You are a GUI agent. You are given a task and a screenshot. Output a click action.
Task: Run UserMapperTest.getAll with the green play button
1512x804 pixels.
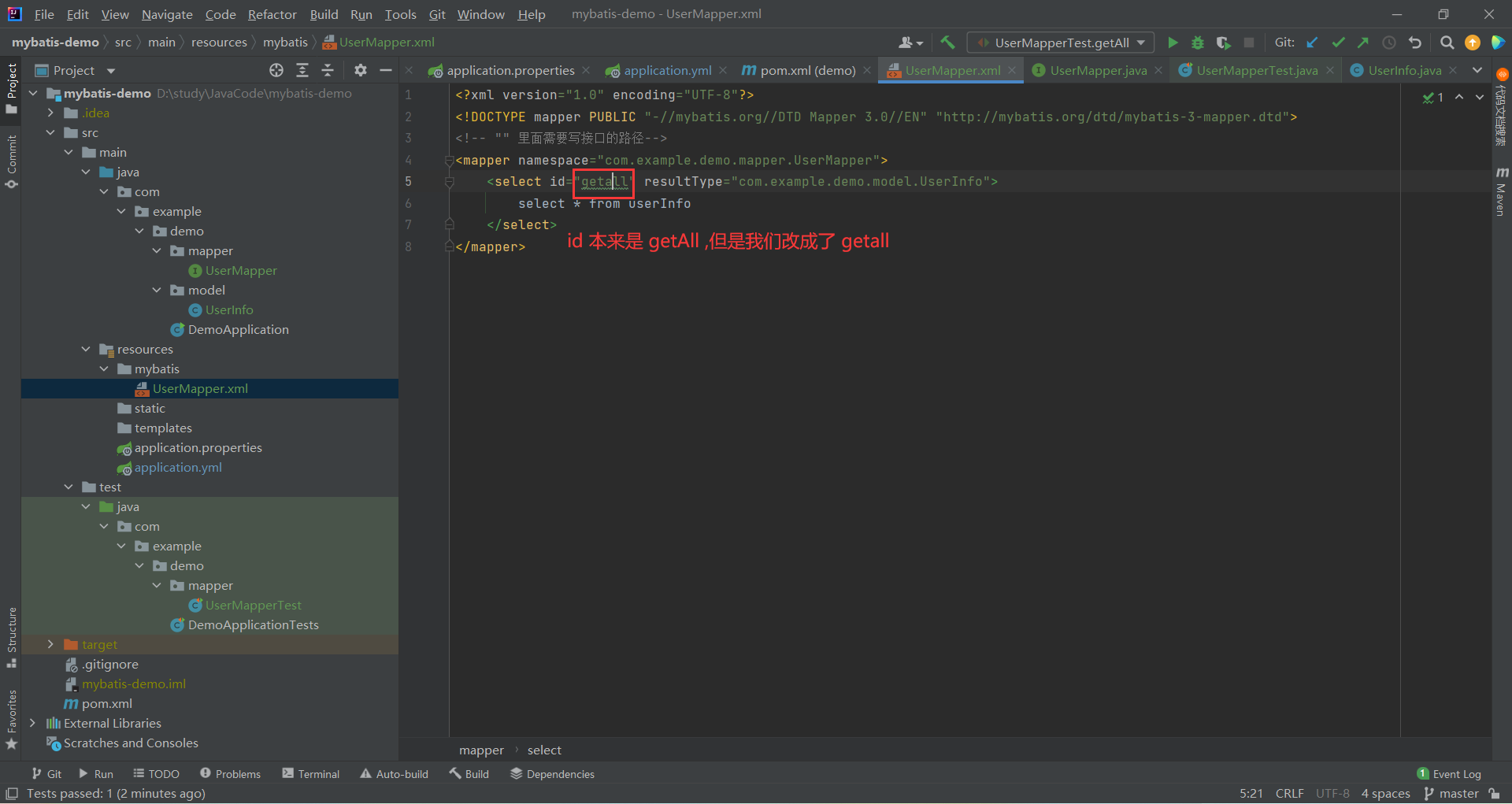[1173, 43]
